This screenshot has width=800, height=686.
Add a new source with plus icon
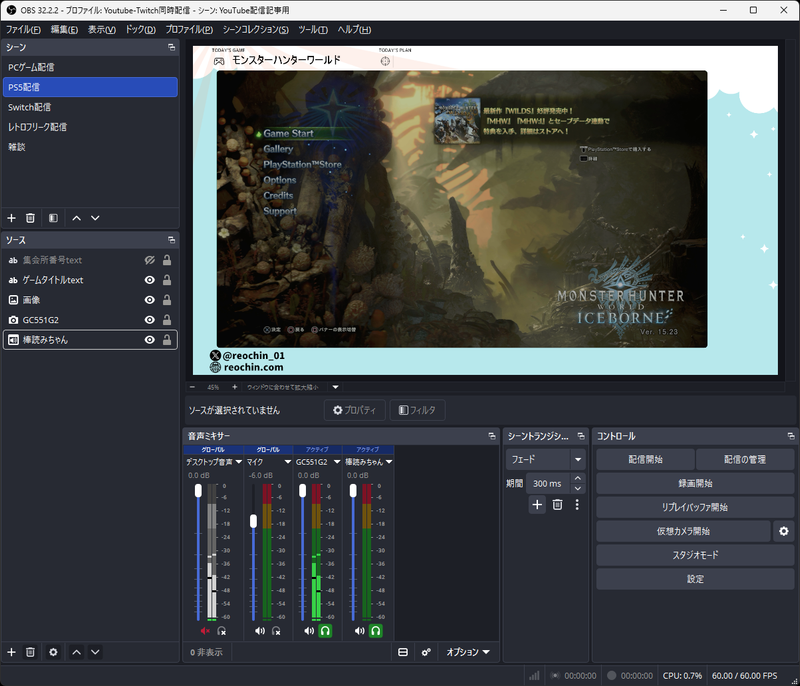(x=11, y=652)
